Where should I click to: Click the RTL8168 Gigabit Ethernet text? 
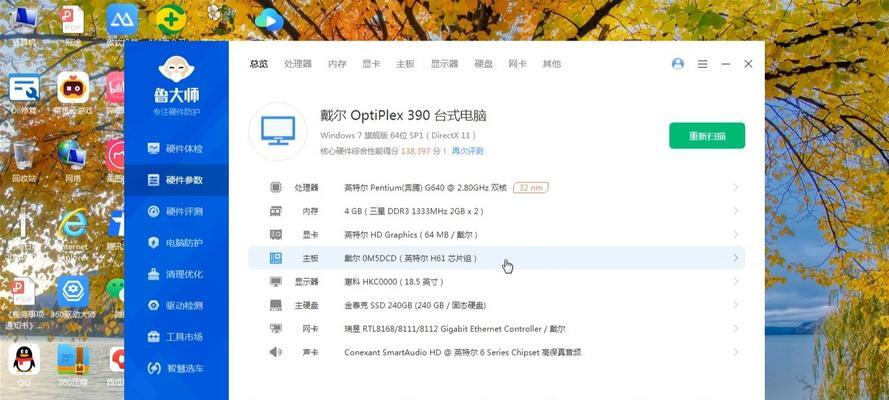(455, 329)
